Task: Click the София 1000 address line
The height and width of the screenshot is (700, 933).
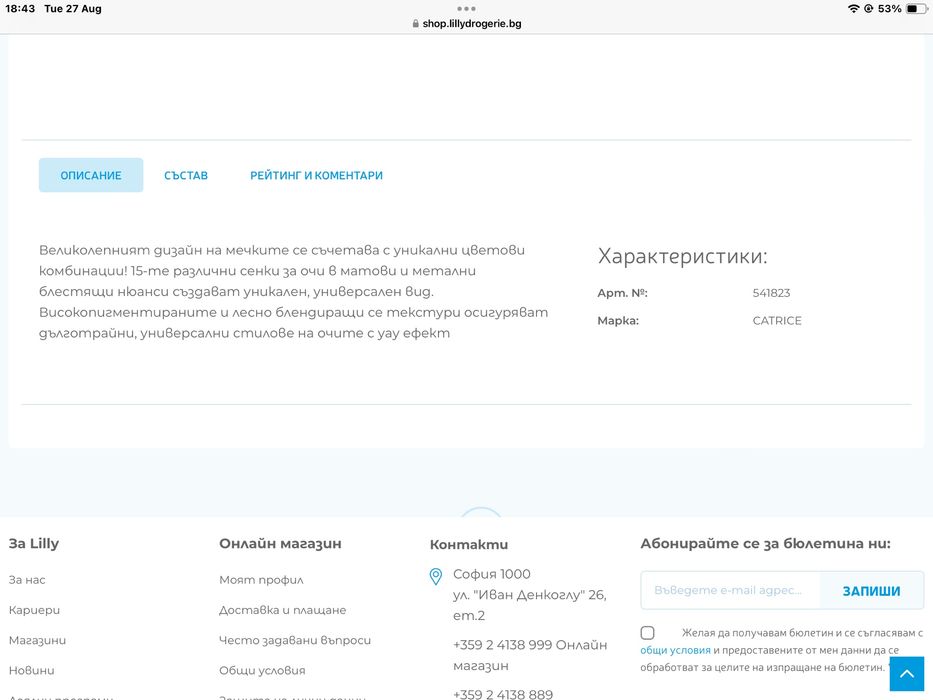Action: (x=491, y=574)
